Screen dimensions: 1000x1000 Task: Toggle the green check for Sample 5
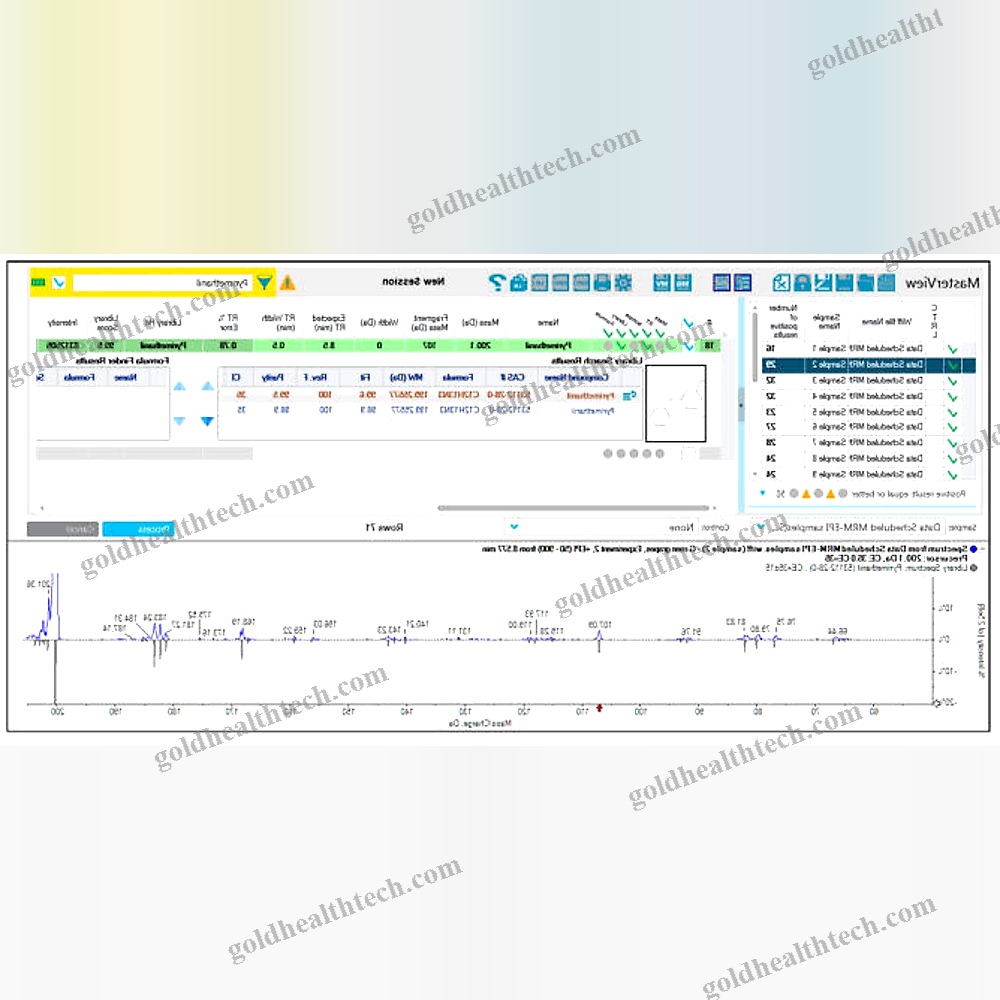coord(952,412)
